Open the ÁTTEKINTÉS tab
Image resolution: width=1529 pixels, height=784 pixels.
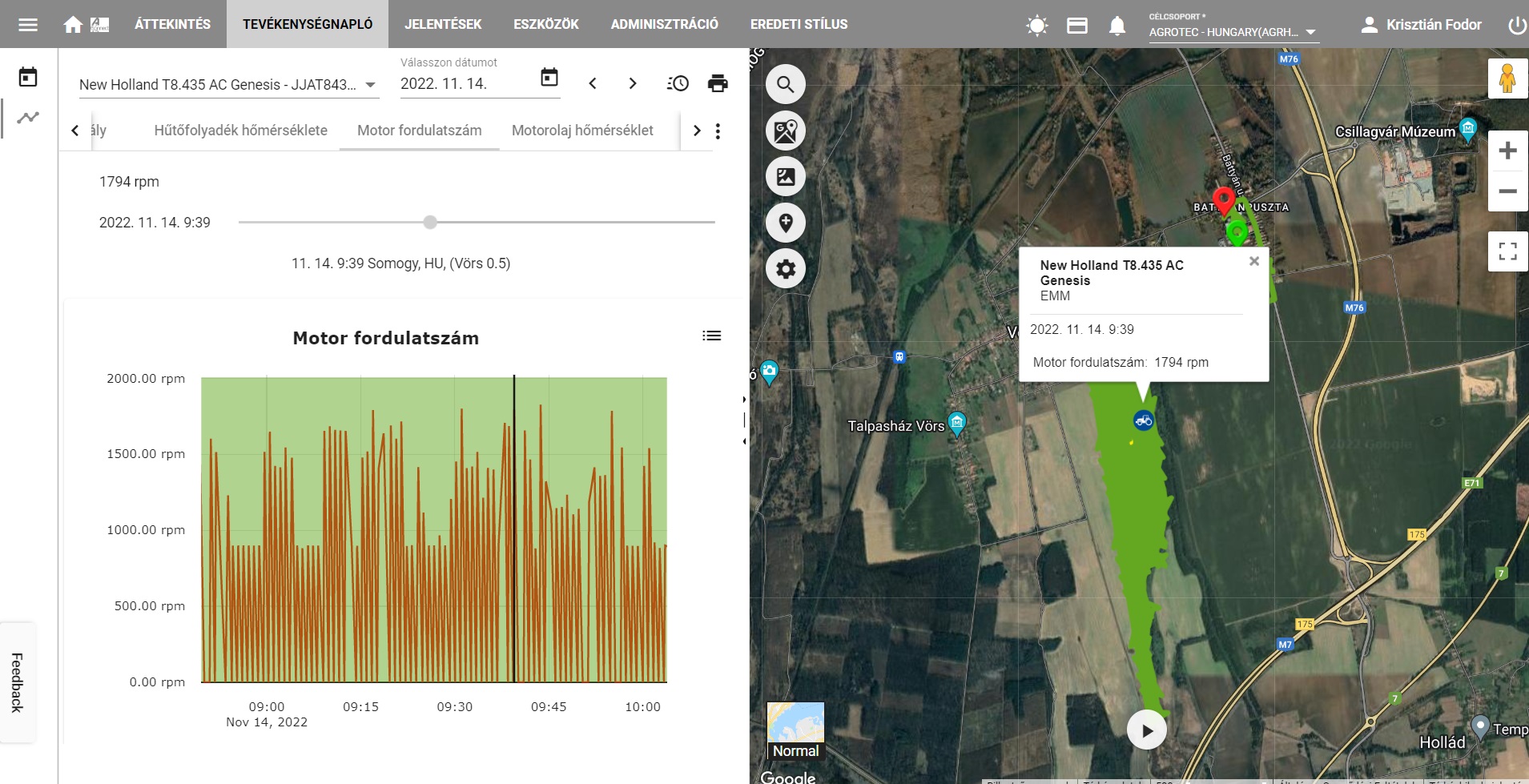(x=173, y=24)
